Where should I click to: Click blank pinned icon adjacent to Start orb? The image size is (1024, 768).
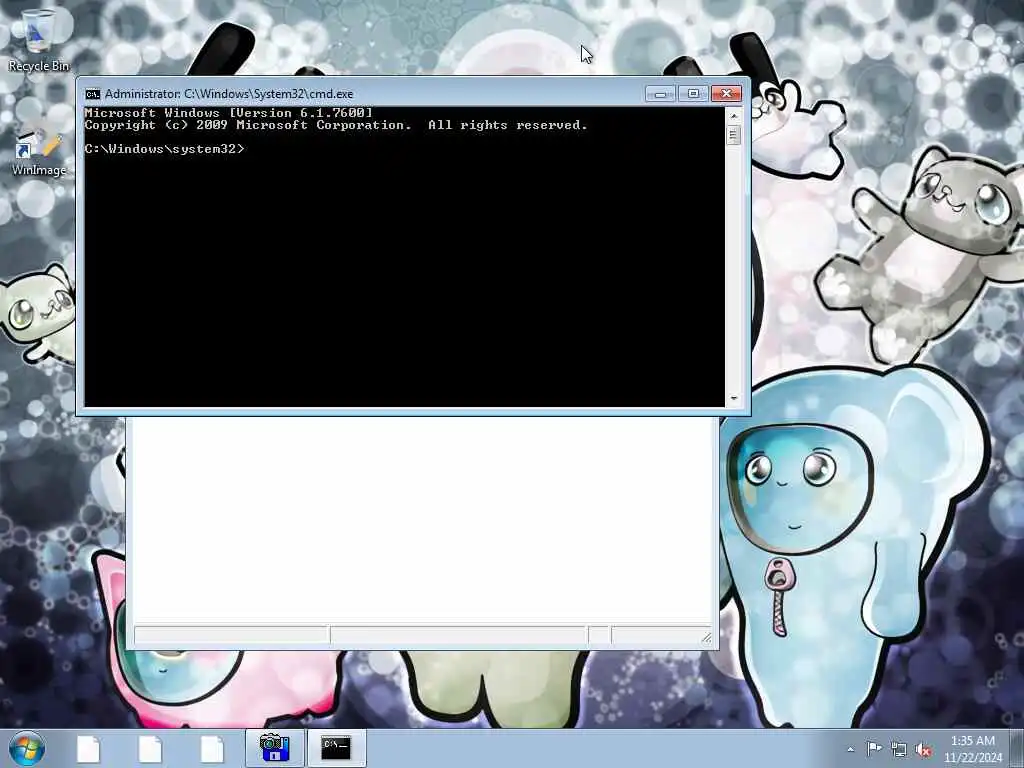pyautogui.click(x=88, y=749)
